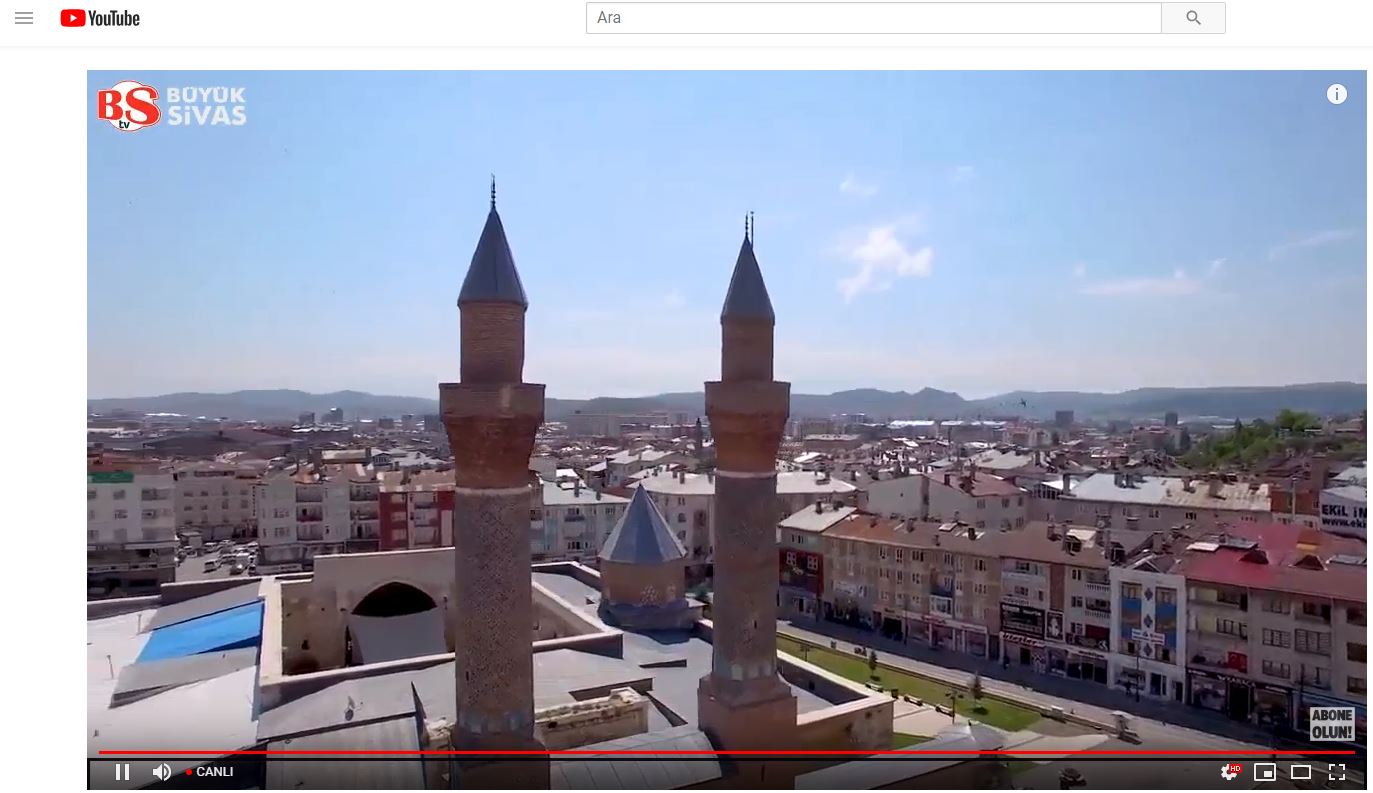Click the magnifying glass search button
The image size is (1373, 793).
(x=1193, y=18)
